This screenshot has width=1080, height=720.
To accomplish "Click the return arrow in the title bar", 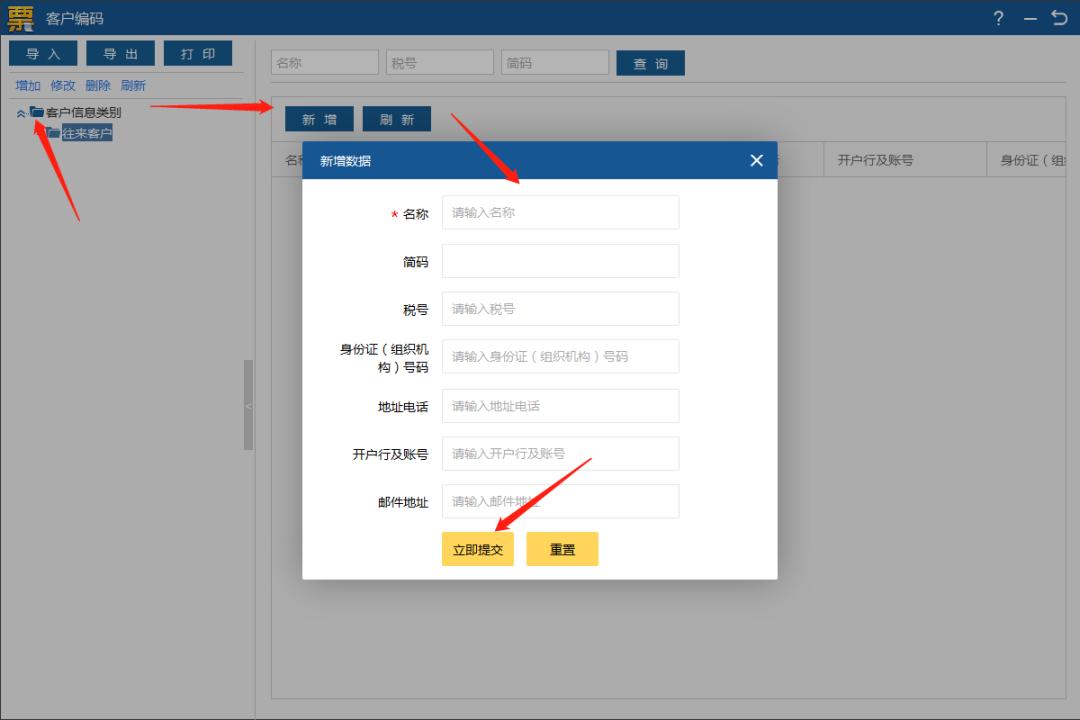I will point(1059,17).
